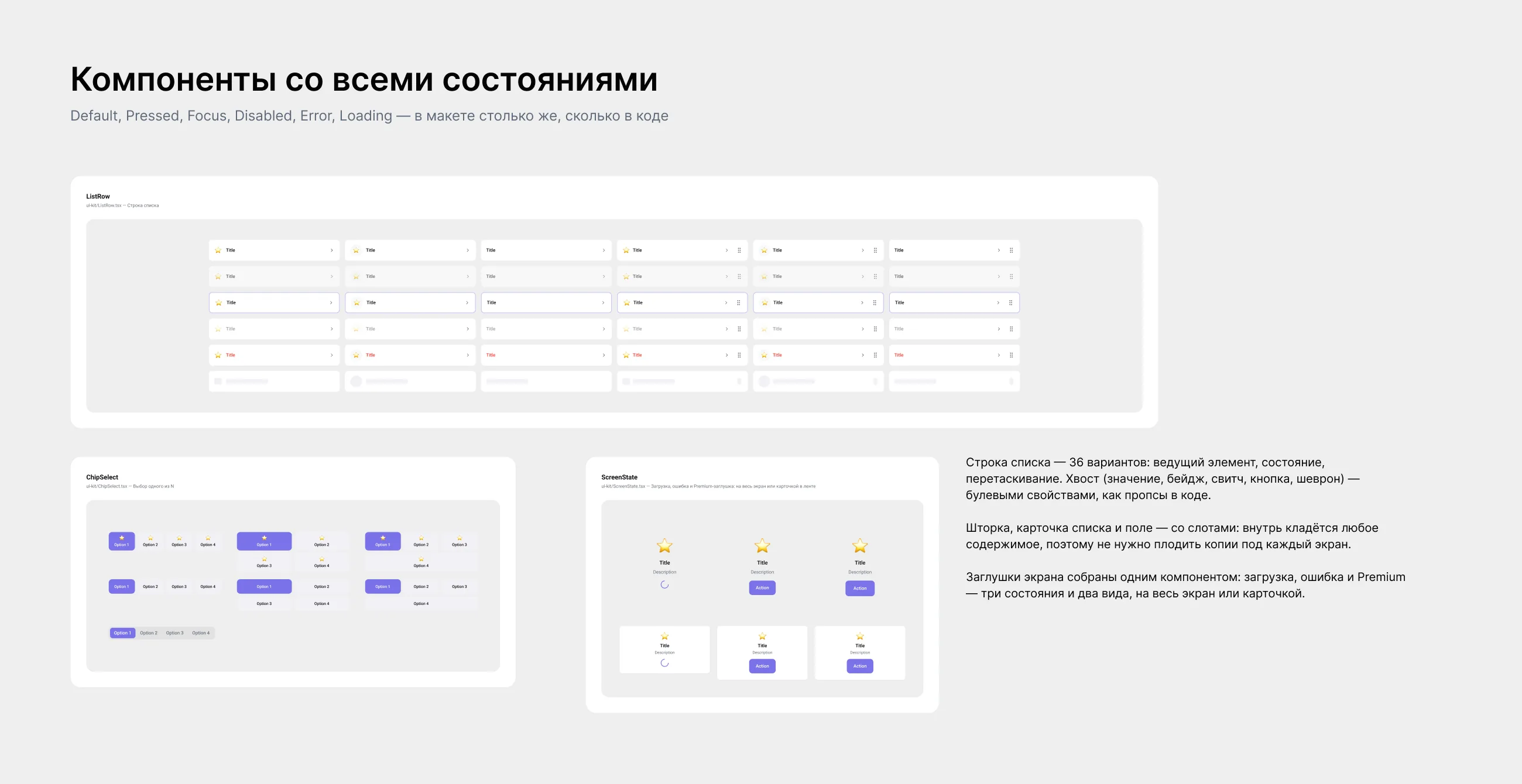
Task: Click Action button under middle large star
Action: [762, 588]
